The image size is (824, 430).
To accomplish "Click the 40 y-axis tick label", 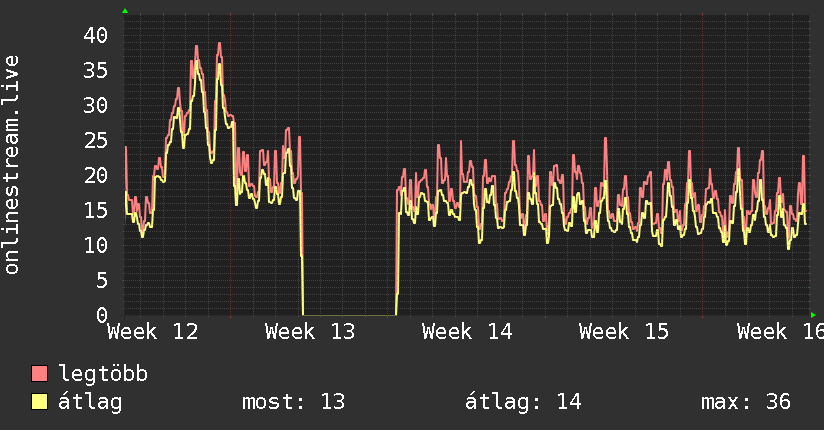I will click(x=96, y=36).
